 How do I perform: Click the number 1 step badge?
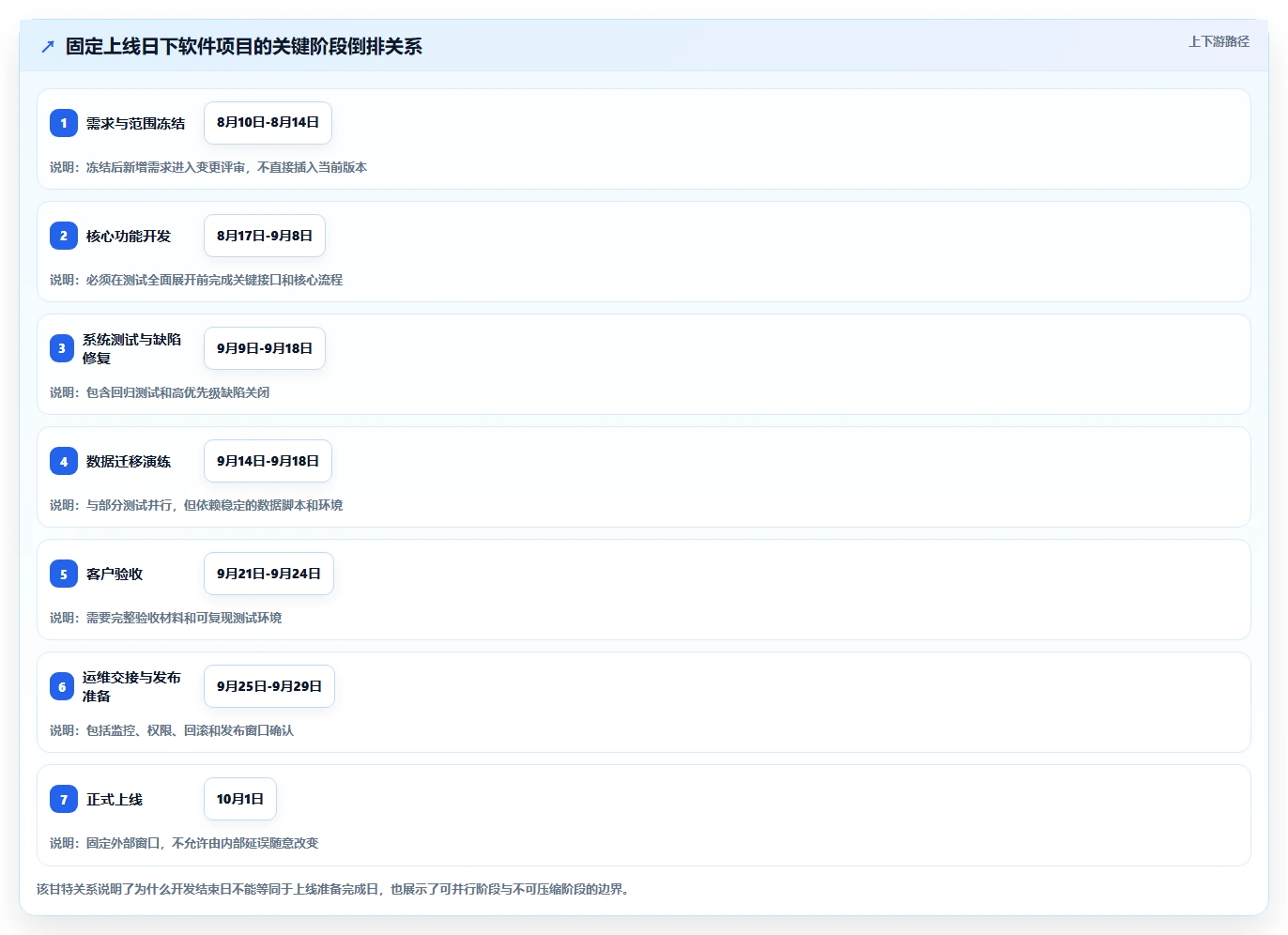64,123
